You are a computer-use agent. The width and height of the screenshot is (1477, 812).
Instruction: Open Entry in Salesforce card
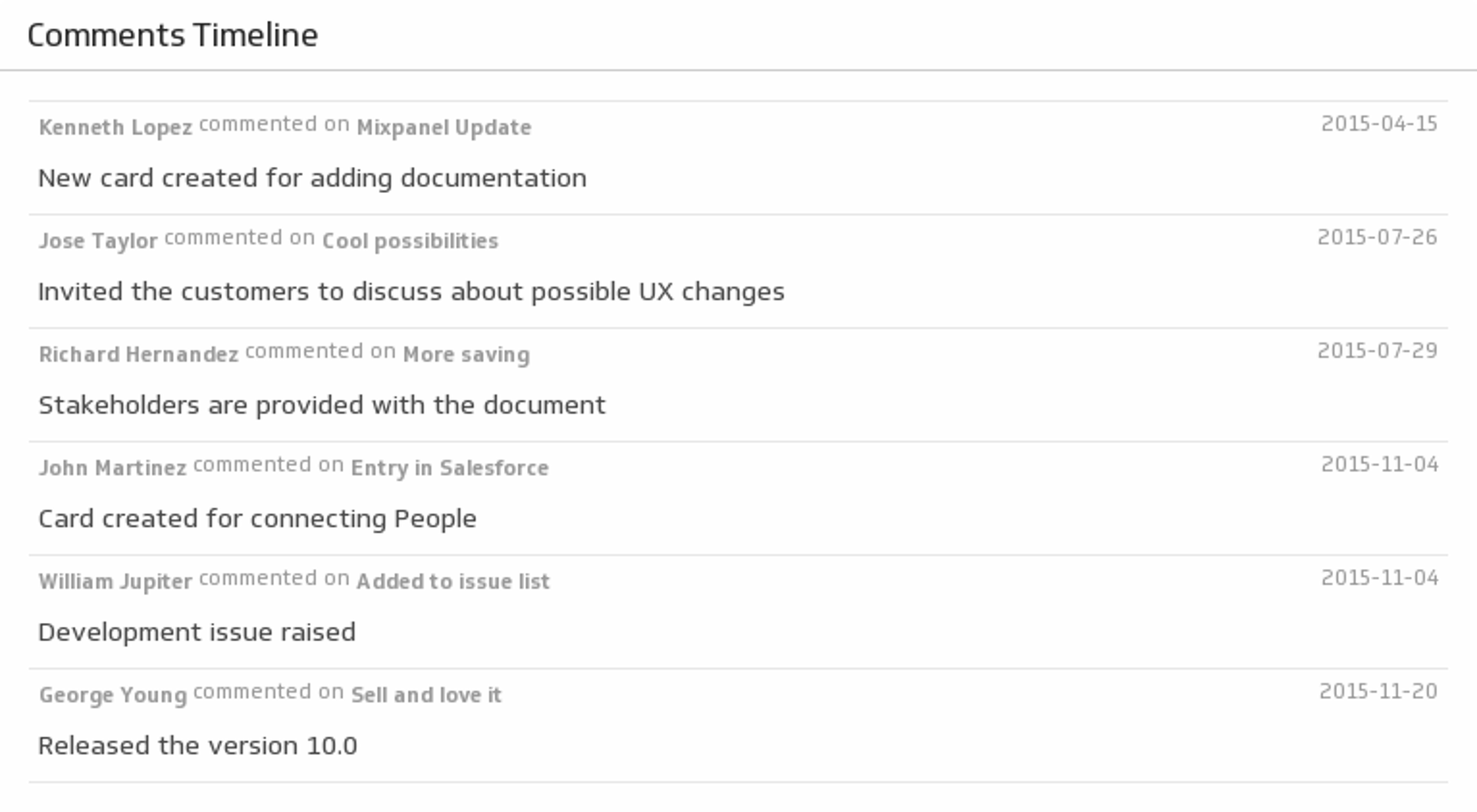point(449,468)
